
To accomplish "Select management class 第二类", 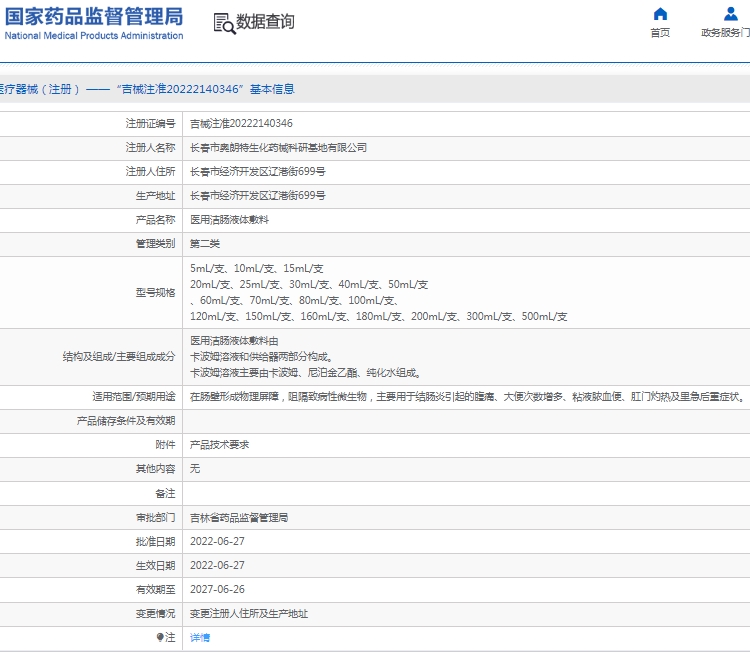I will pos(205,244).
